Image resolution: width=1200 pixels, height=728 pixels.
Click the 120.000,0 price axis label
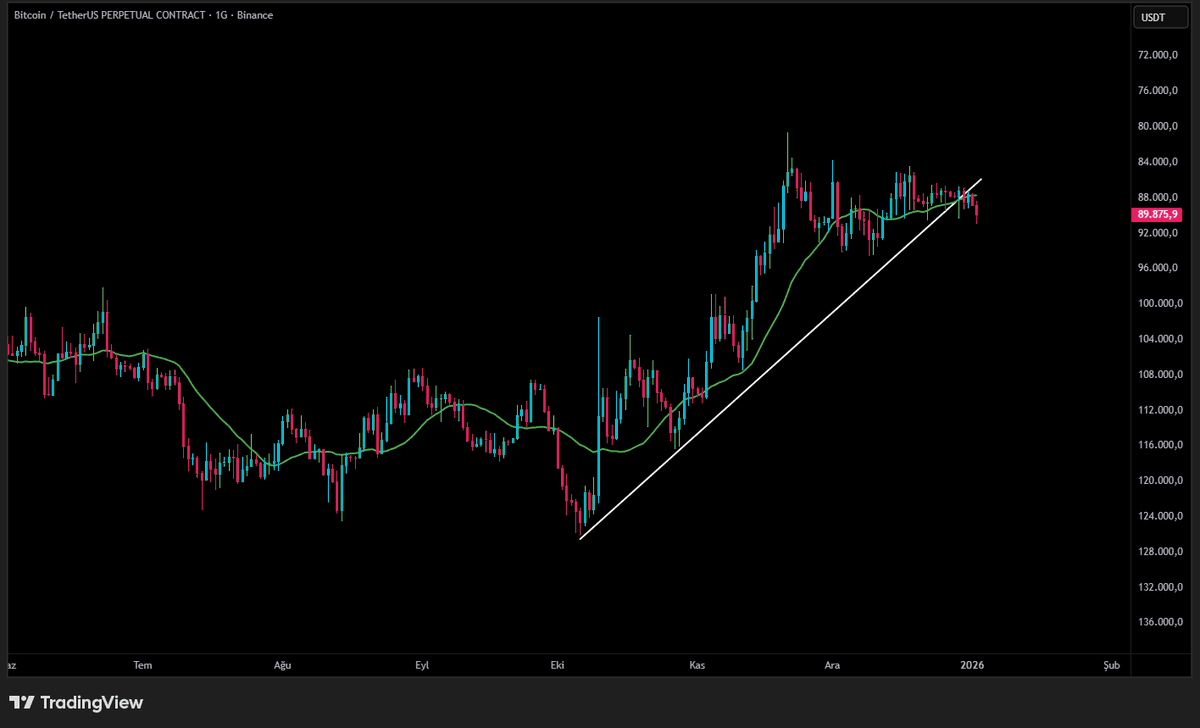tap(1158, 481)
